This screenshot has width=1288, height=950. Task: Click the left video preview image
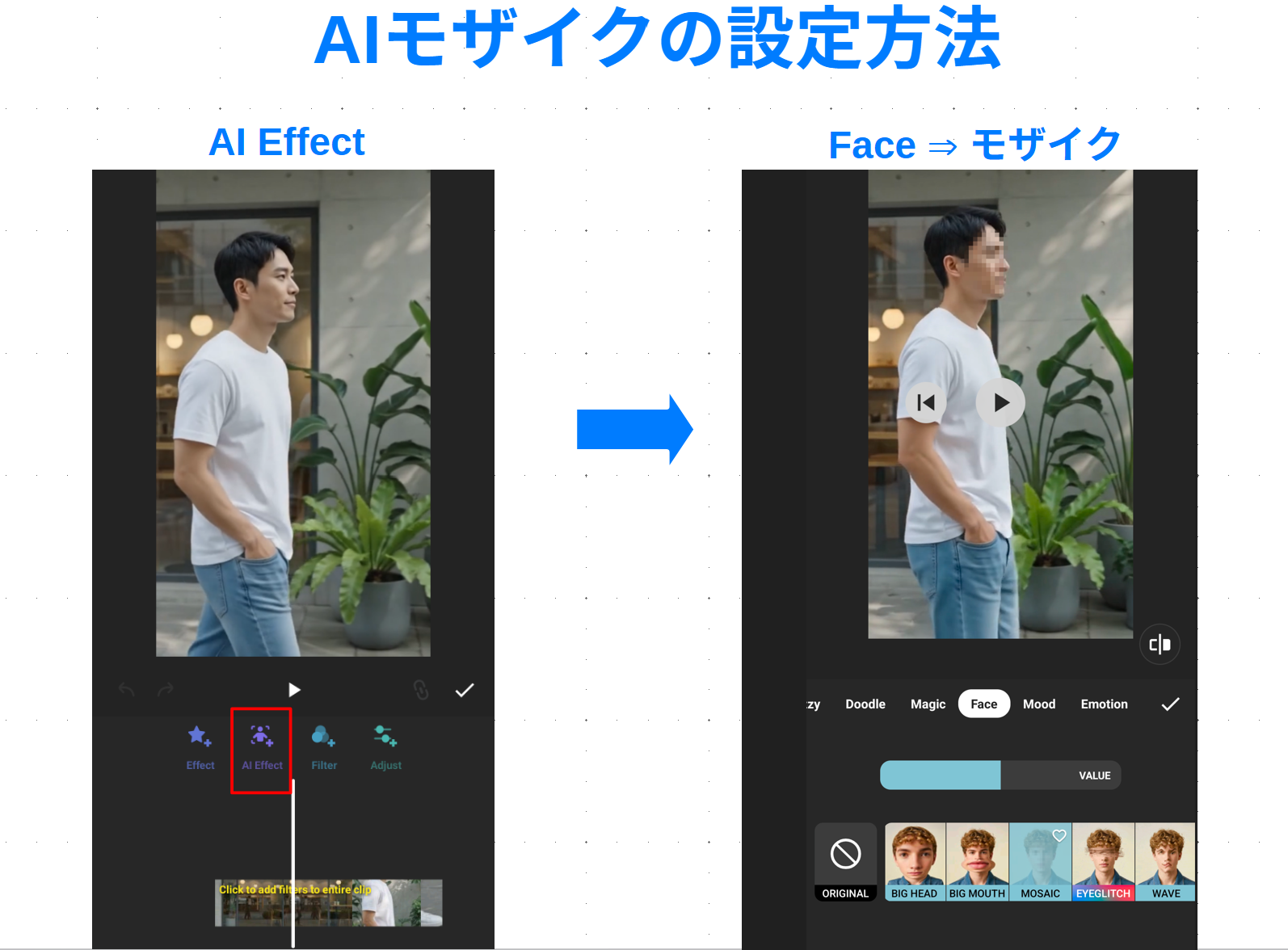point(293,413)
